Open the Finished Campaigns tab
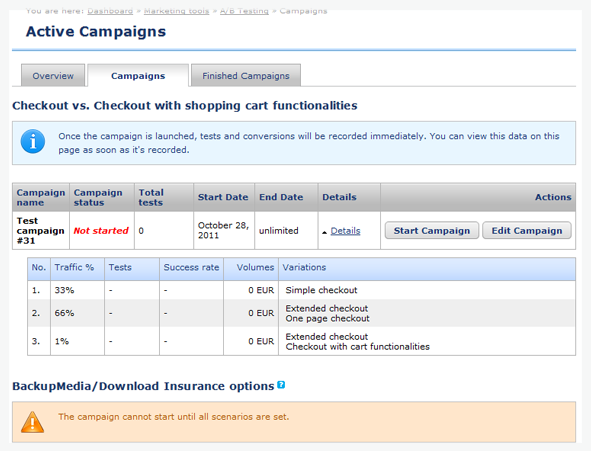 pyautogui.click(x=246, y=76)
